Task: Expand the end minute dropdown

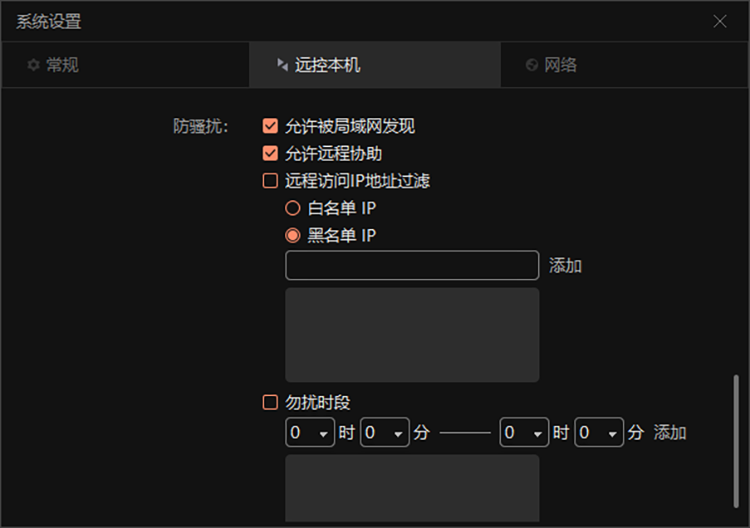Action: pyautogui.click(x=599, y=432)
